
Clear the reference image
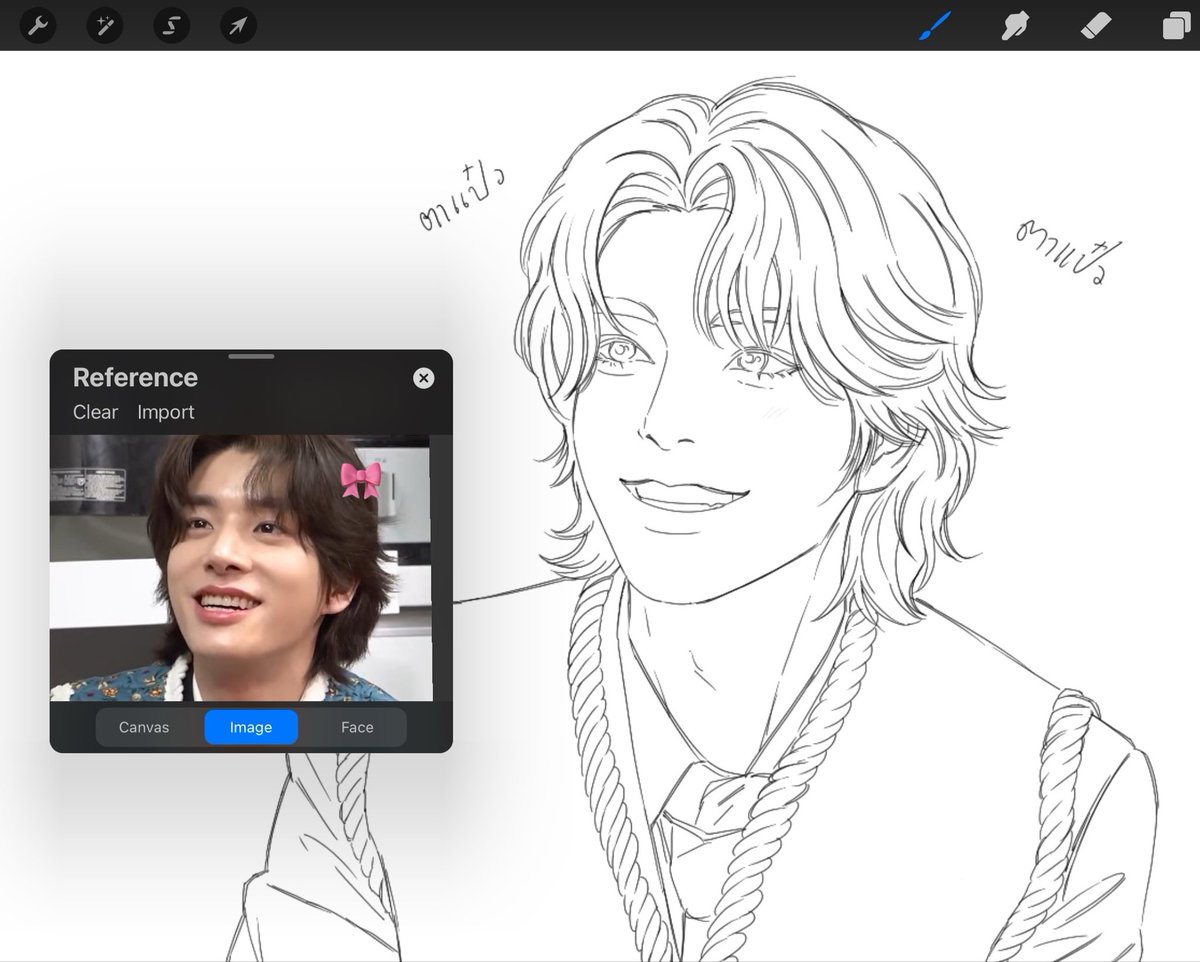(x=95, y=412)
